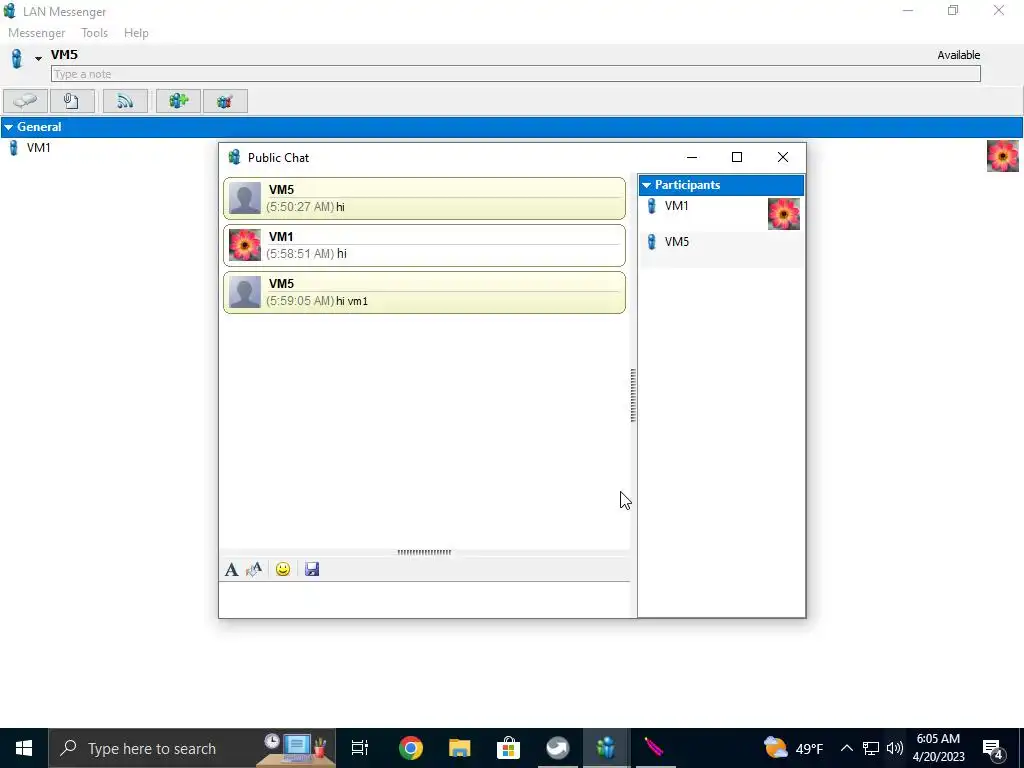Screen dimensions: 1024x768
Task: Expand the status dropdown arrow beside VM5
Action: pos(38,59)
